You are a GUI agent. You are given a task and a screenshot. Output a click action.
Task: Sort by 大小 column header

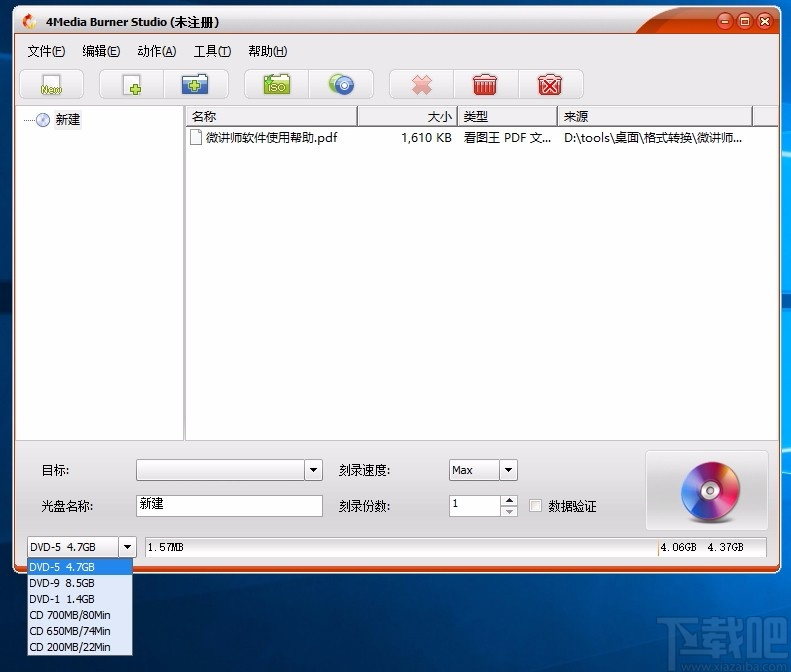click(408, 117)
